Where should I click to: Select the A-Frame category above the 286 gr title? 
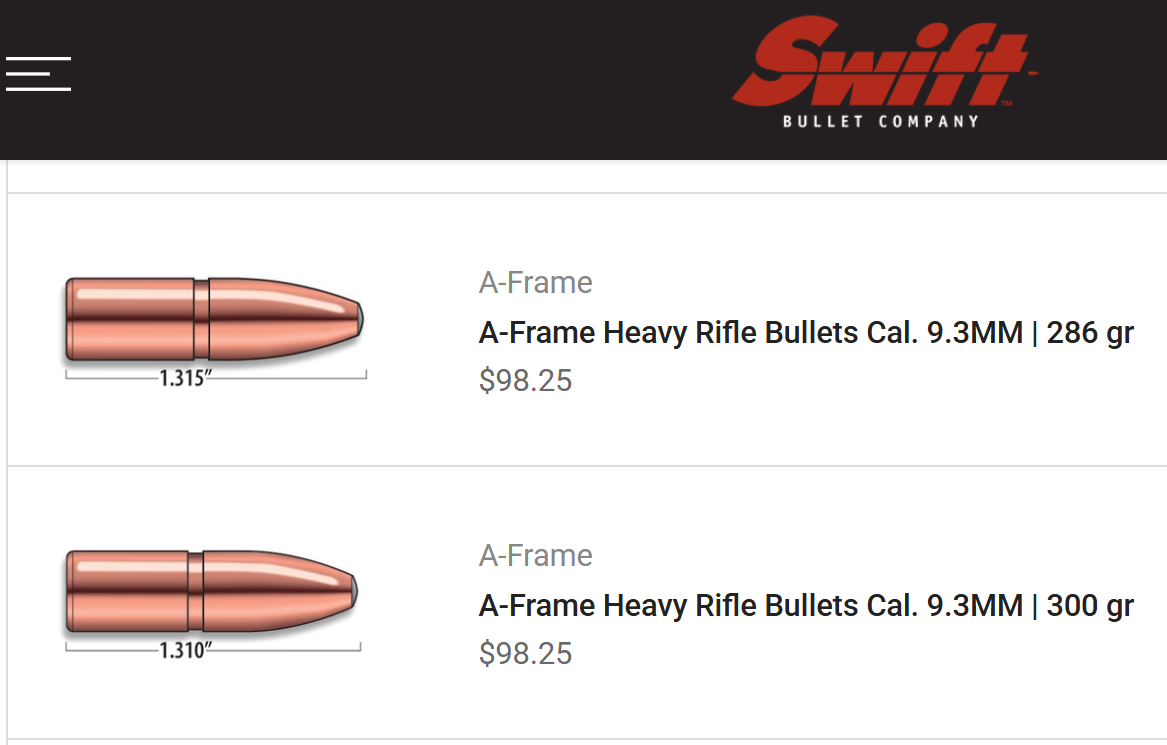coord(536,283)
